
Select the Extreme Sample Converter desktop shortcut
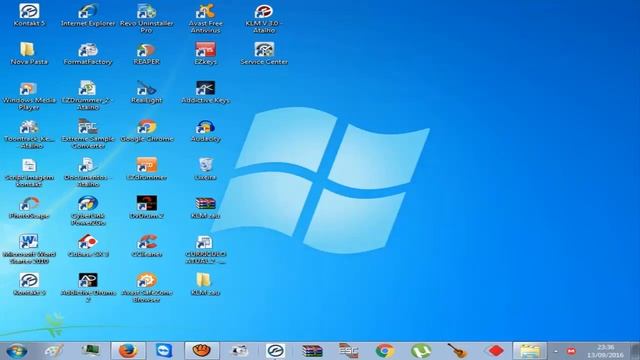88,134
